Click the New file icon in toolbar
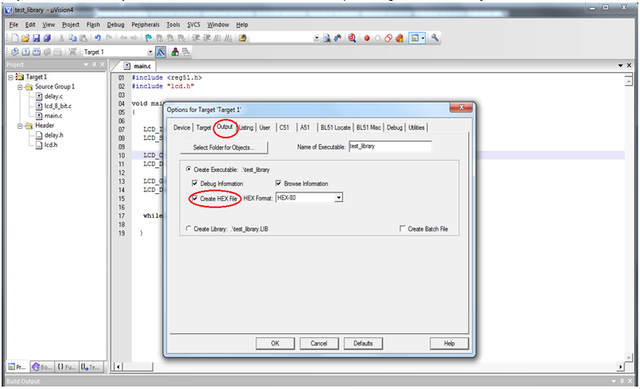The height and width of the screenshot is (389, 640). point(14,38)
